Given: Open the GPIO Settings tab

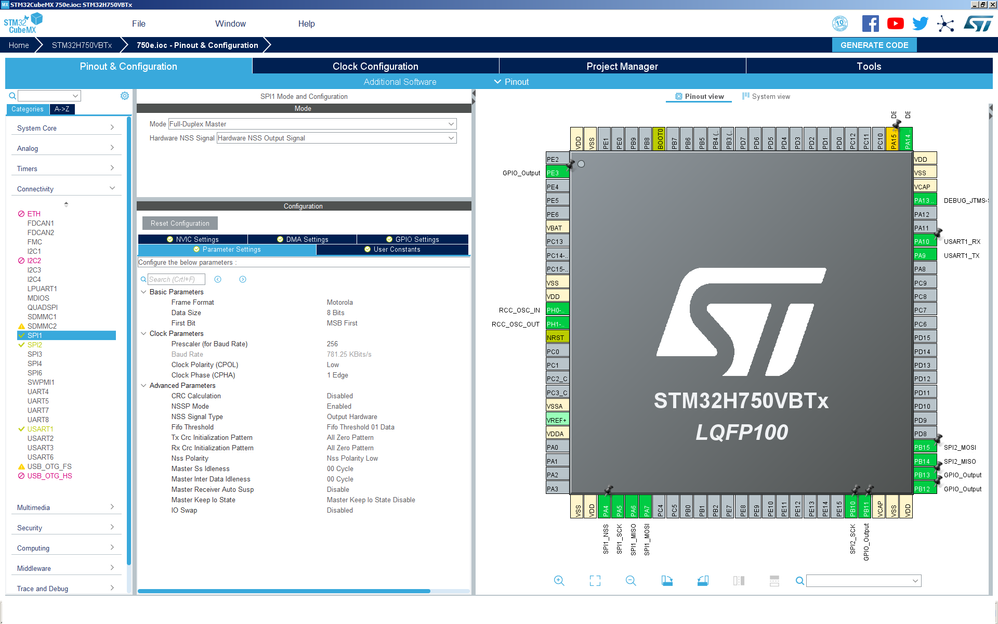Looking at the screenshot, I should 412,239.
